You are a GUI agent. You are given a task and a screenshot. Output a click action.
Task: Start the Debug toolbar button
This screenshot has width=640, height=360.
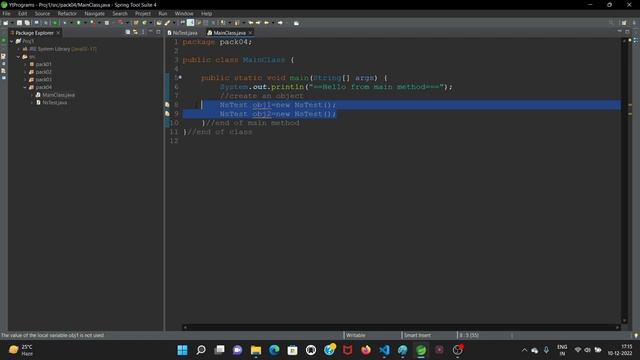[x=64, y=23]
